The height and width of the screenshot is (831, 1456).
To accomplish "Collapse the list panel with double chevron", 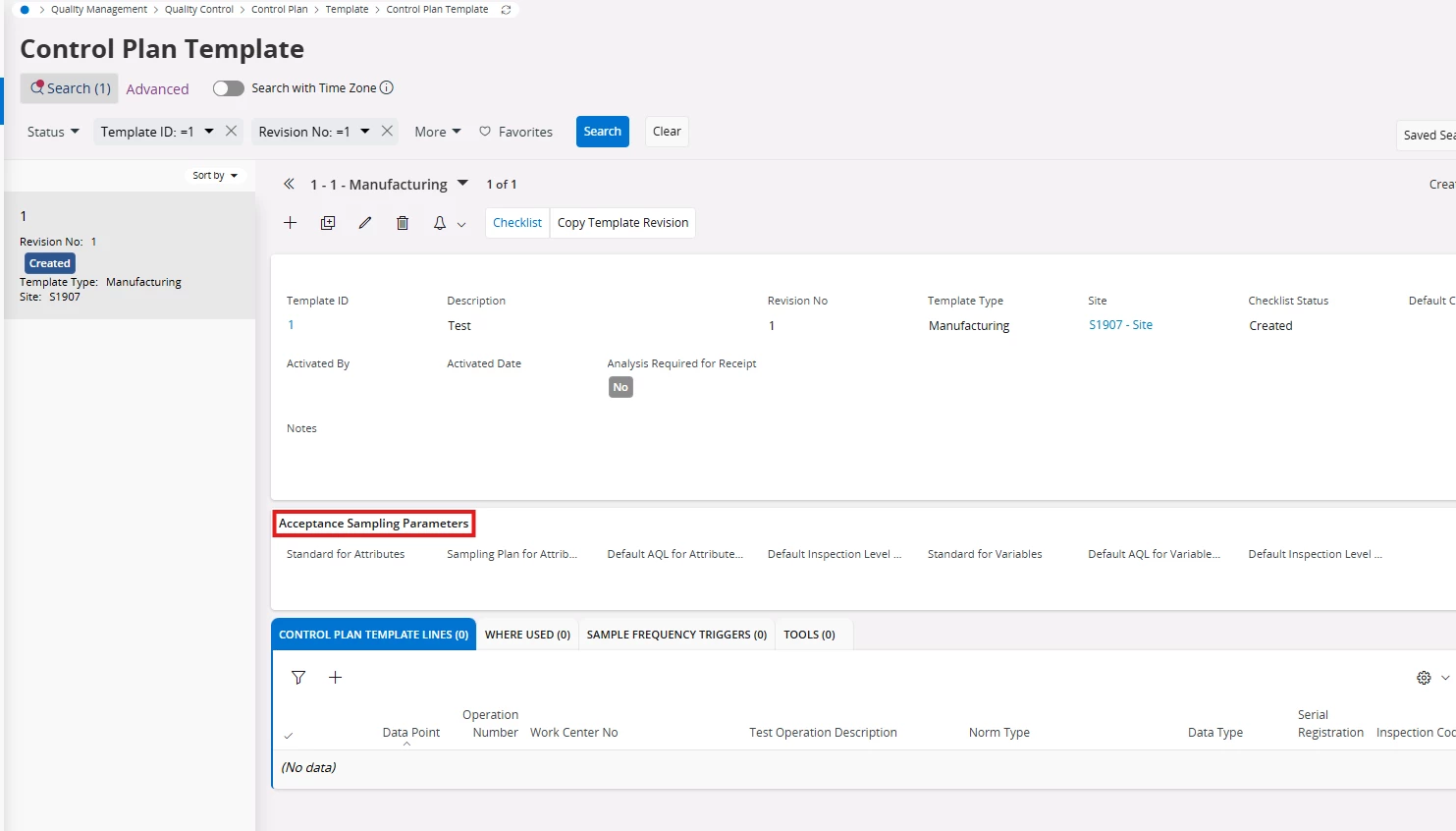I will coord(289,184).
